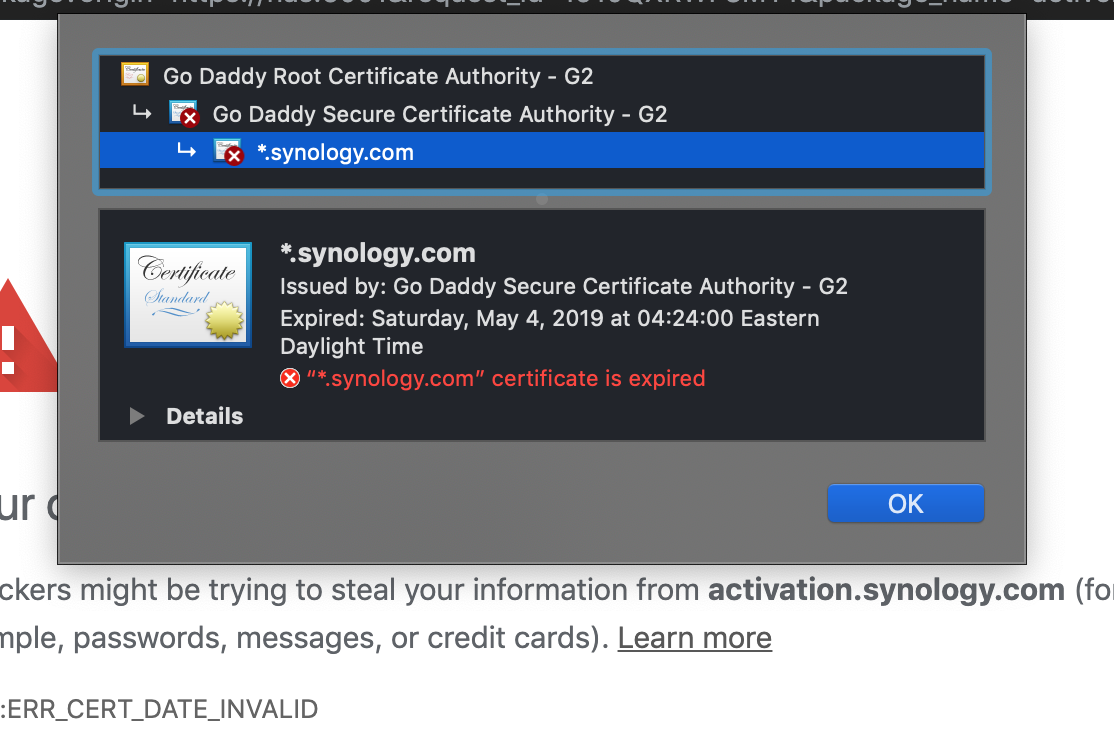Screen dimensions: 1114x740
Task: Click the arrow symbol before *.synology.com entry
Action: 187,151
